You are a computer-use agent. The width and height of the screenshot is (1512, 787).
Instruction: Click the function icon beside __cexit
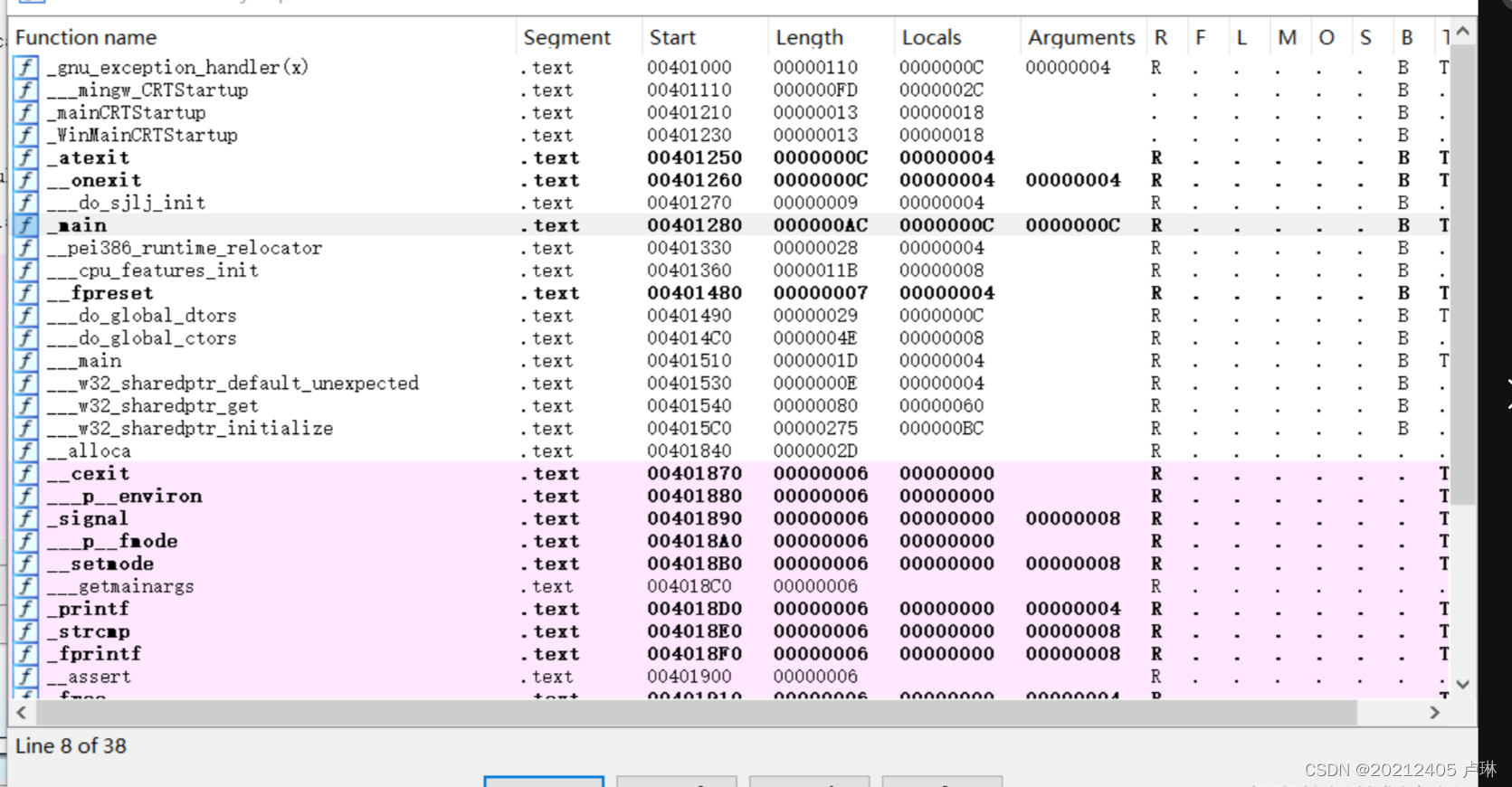click(25, 474)
